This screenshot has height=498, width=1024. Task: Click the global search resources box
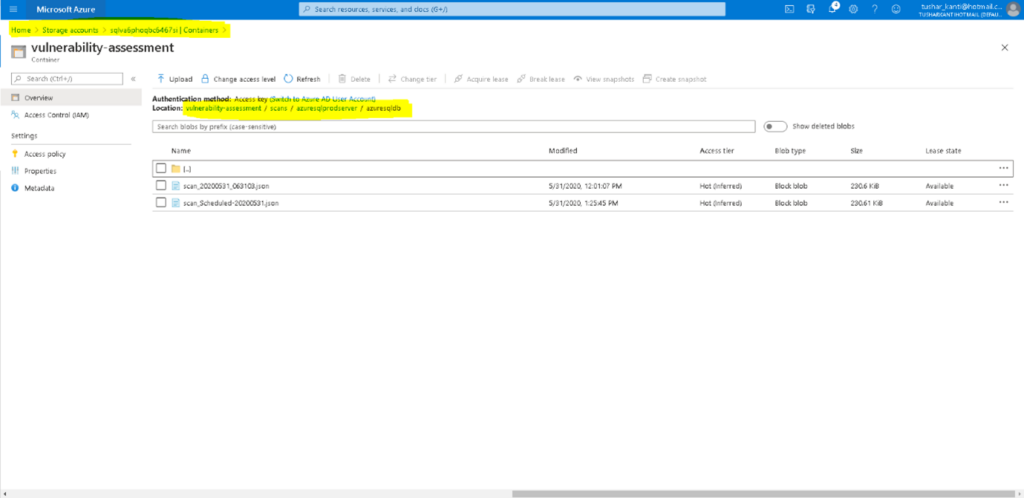[512, 9]
